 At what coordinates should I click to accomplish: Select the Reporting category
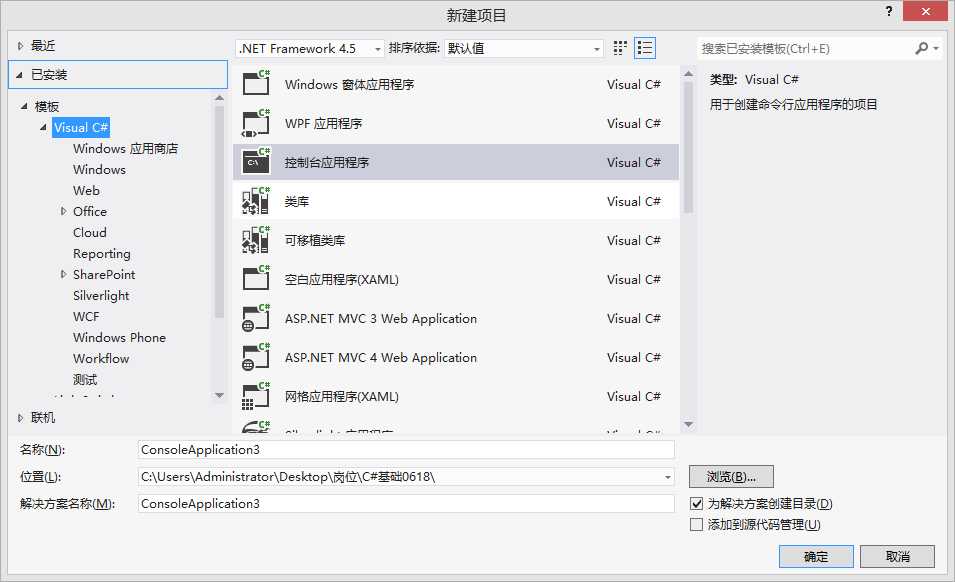102,253
